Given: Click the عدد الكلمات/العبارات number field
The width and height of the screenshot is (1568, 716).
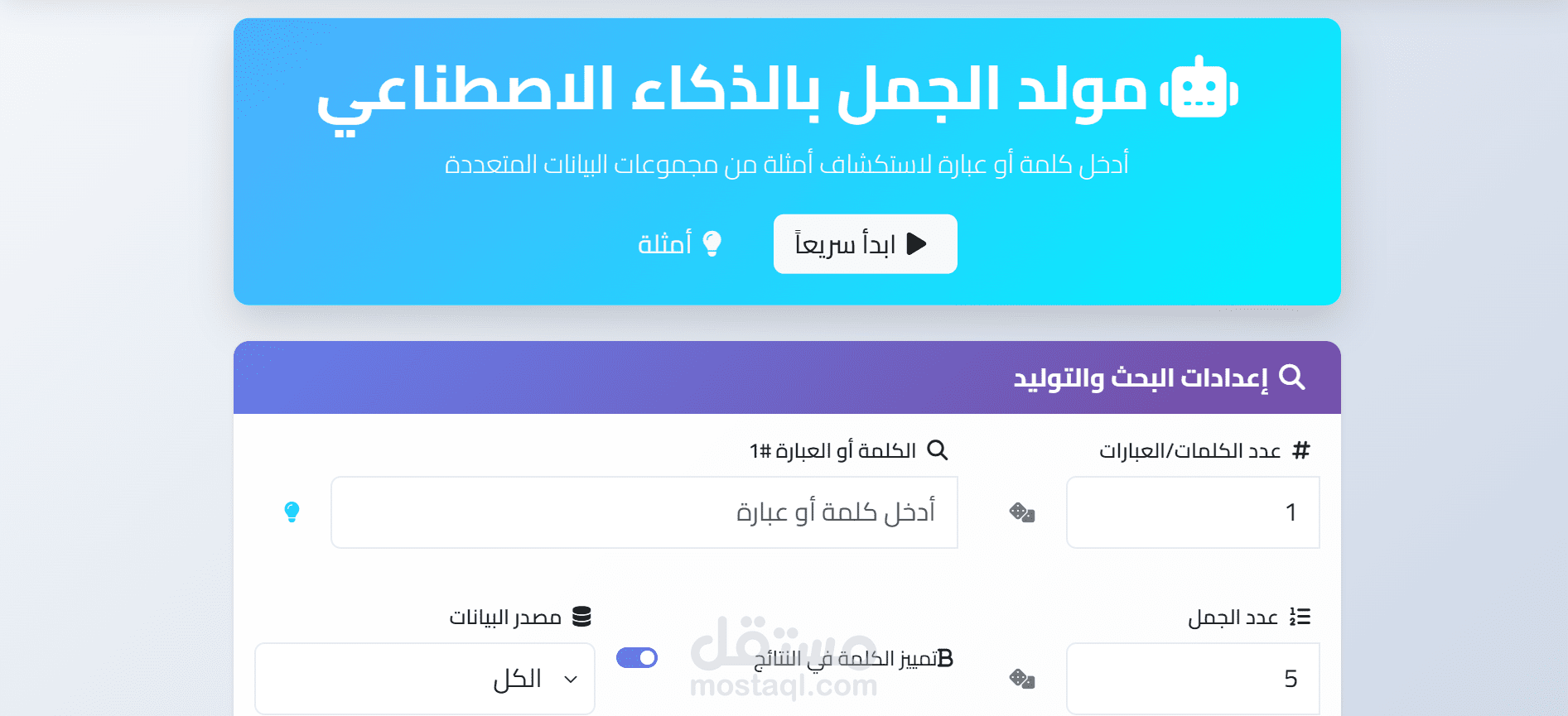Looking at the screenshot, I should coord(1192,512).
